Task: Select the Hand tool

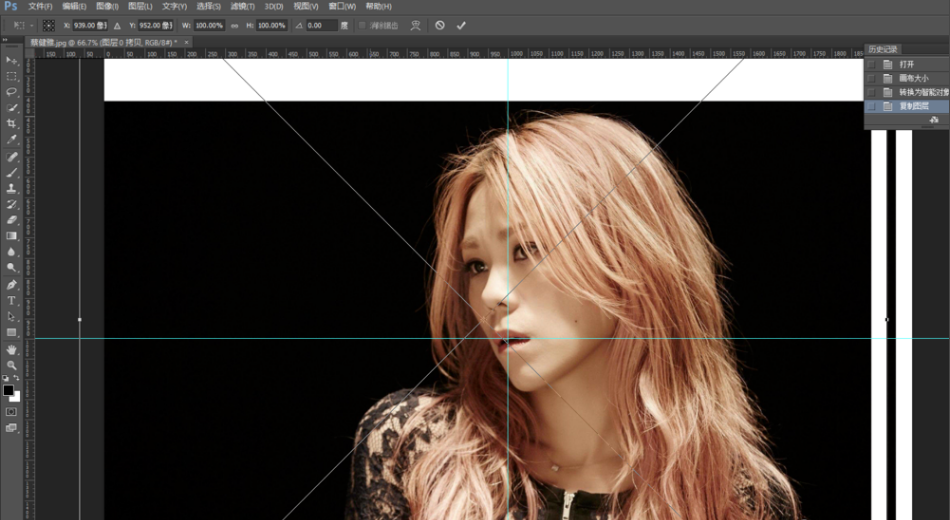Action: click(12, 350)
